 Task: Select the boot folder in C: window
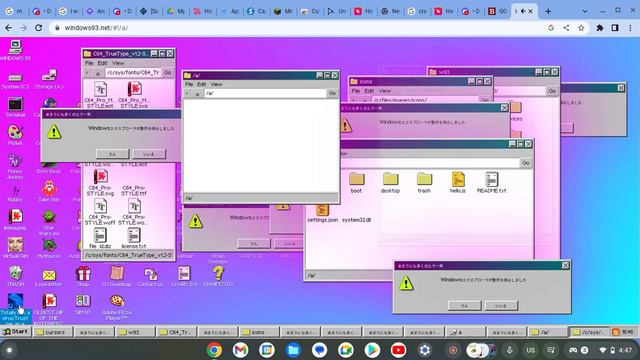(x=356, y=182)
